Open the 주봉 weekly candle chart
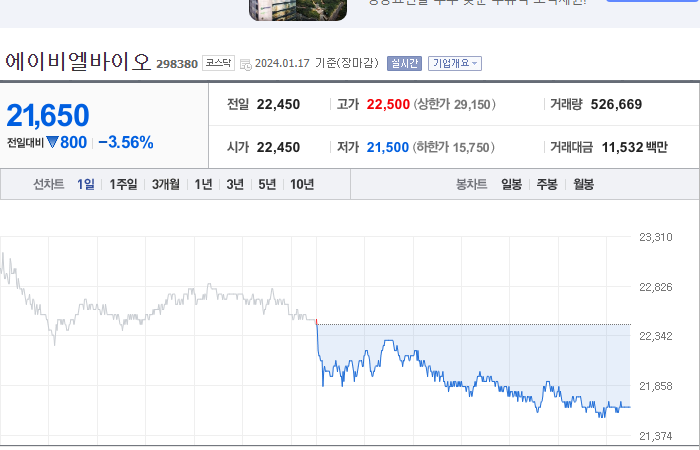700x450 pixels. tap(547, 184)
